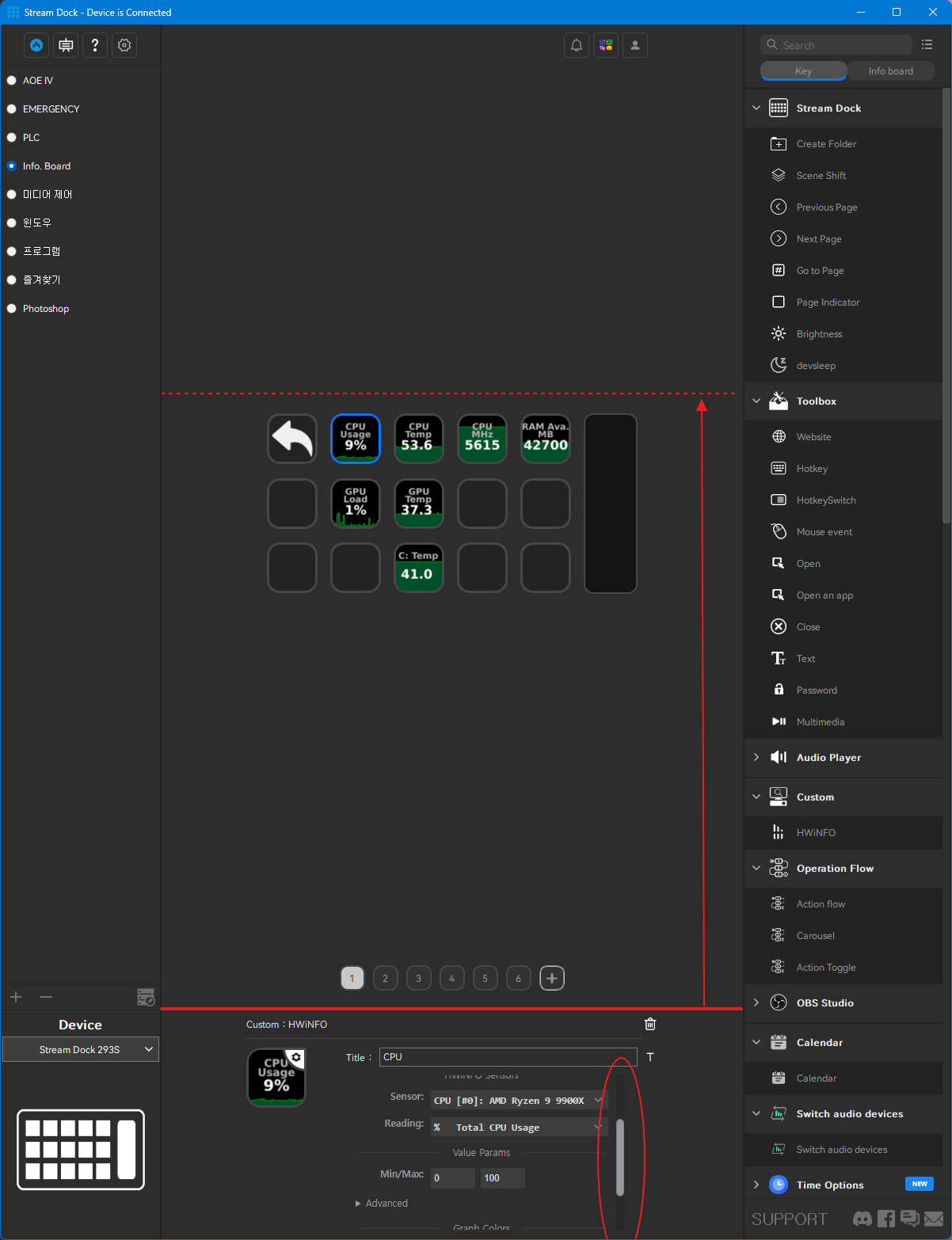Select the 윈도우 profile radio button
This screenshot has height=1240, width=952.
tap(12, 223)
